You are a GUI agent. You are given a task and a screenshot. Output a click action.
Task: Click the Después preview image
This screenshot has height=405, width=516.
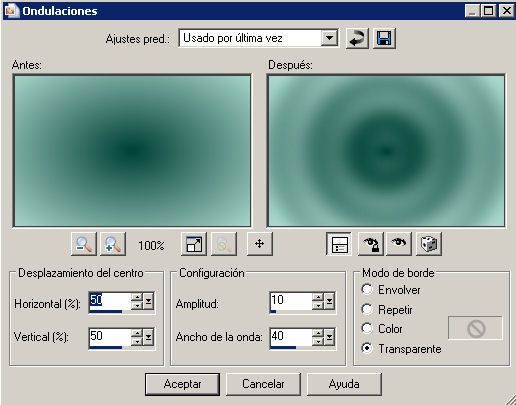(386, 151)
